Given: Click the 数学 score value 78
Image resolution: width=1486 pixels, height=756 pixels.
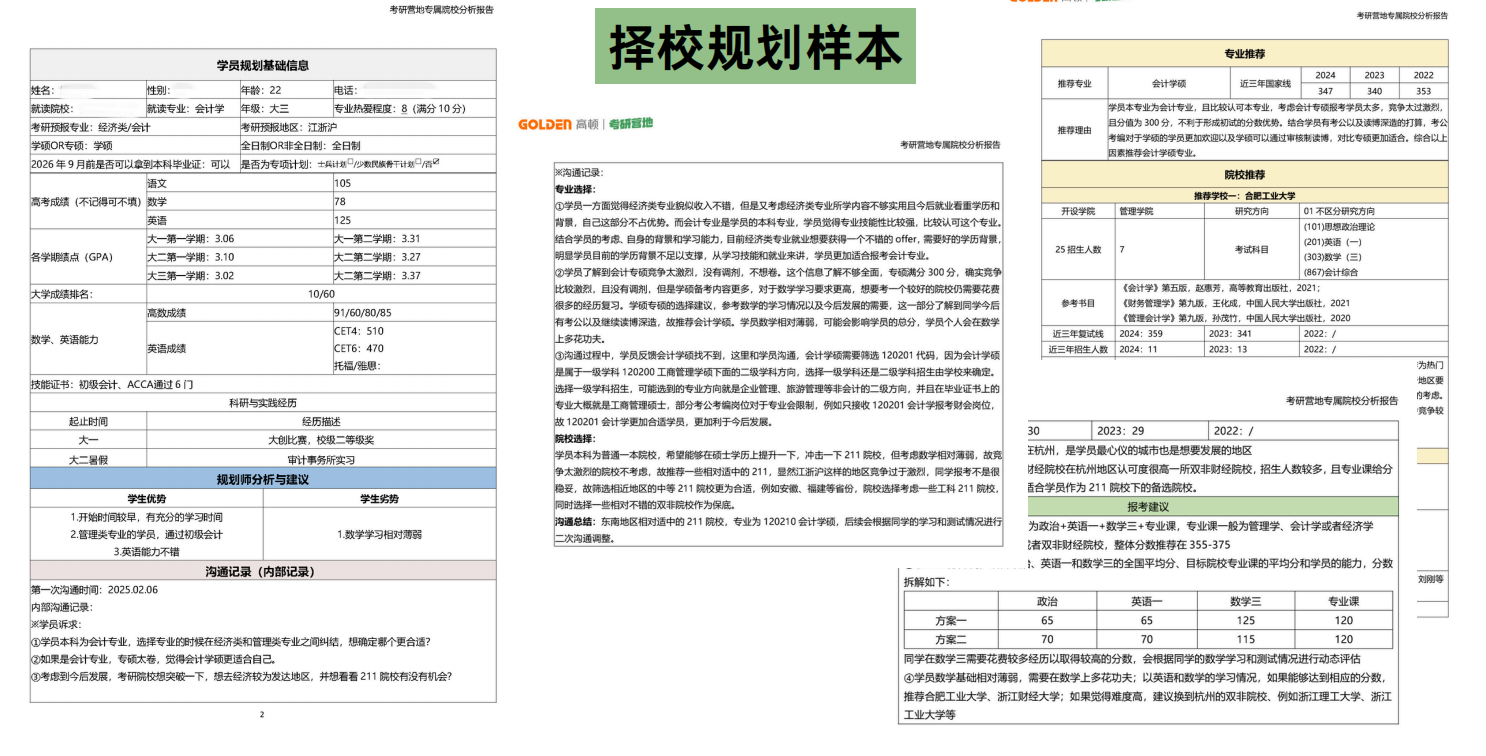Looking at the screenshot, I should [x=340, y=201].
